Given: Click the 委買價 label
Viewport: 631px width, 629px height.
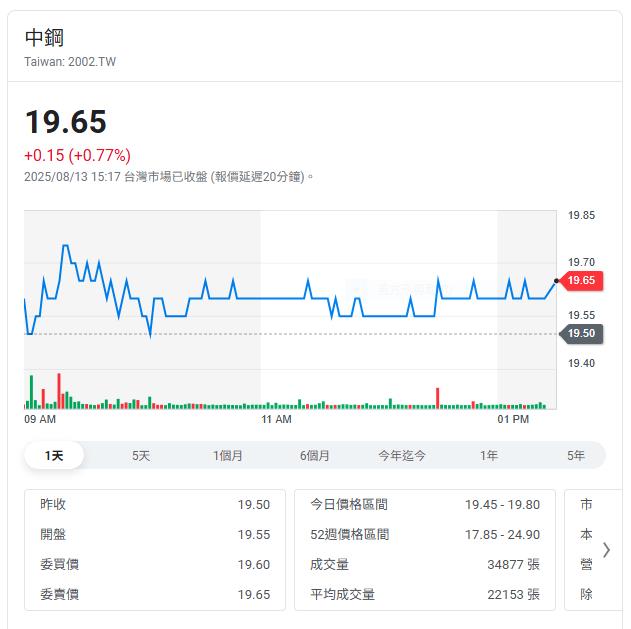Looking at the screenshot, I should point(59,564).
